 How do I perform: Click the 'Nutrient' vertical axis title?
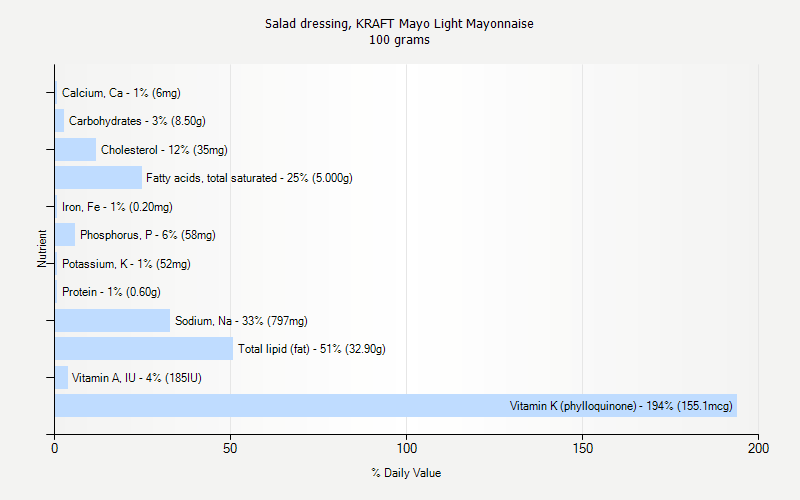click(42, 248)
